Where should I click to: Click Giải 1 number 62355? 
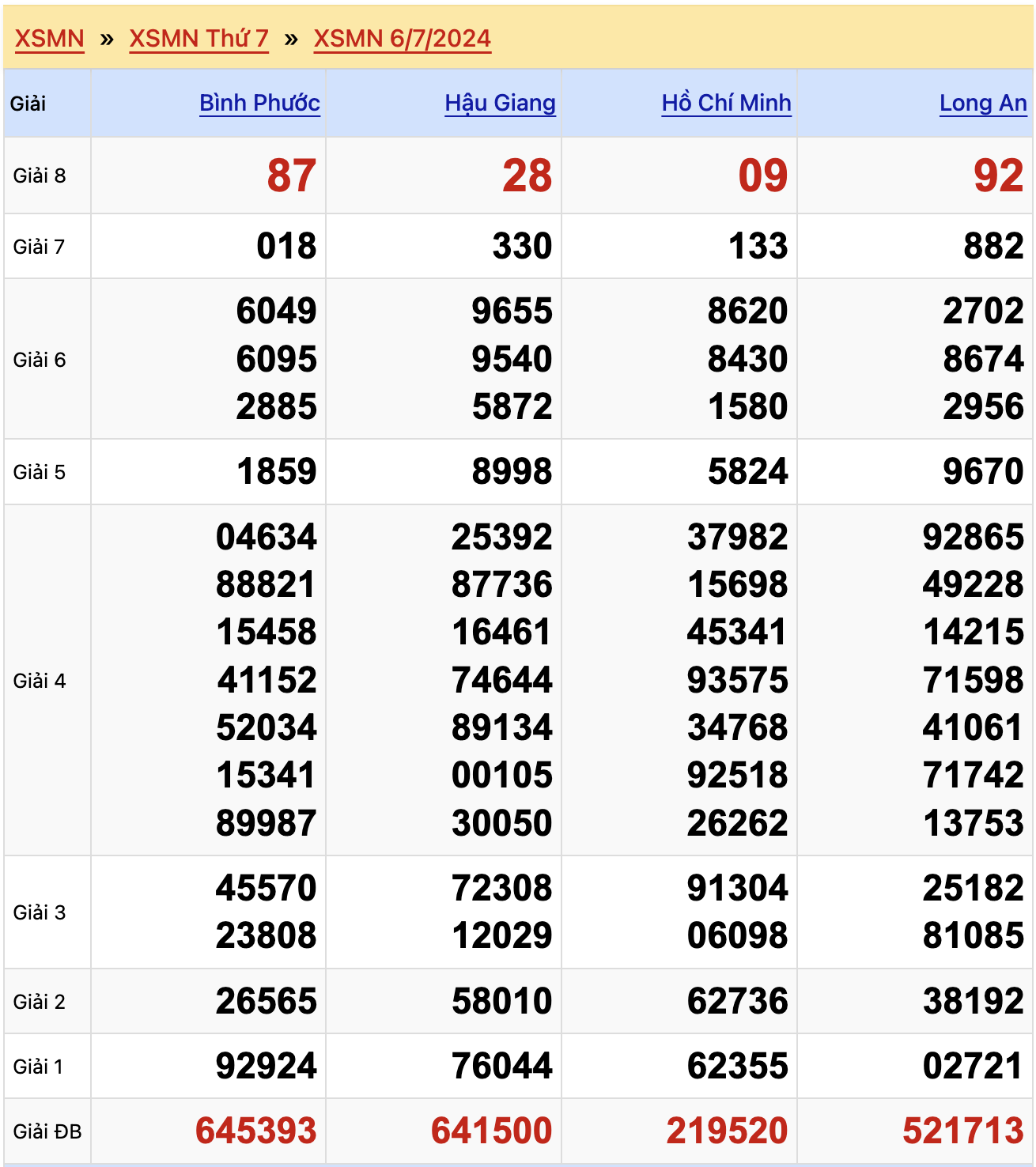pyautogui.click(x=737, y=1066)
